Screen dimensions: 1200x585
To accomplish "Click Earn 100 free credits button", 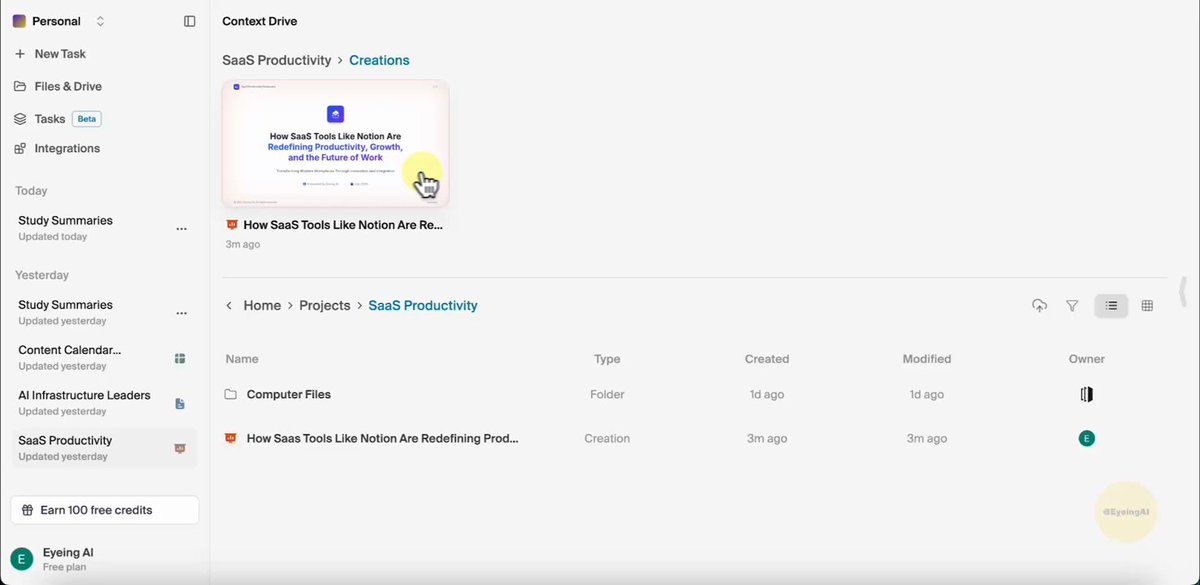I will (105, 510).
